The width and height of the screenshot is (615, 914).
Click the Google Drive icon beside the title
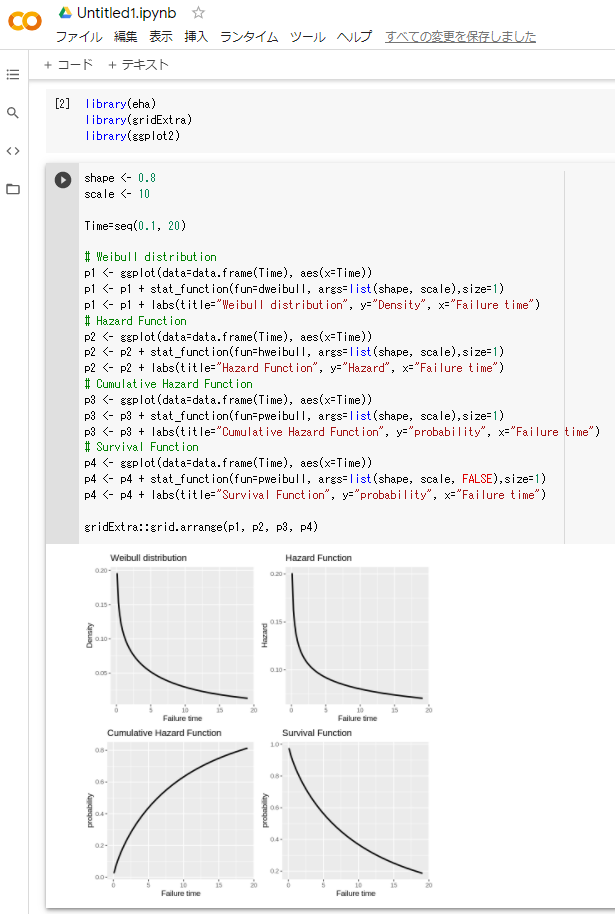coord(65,13)
